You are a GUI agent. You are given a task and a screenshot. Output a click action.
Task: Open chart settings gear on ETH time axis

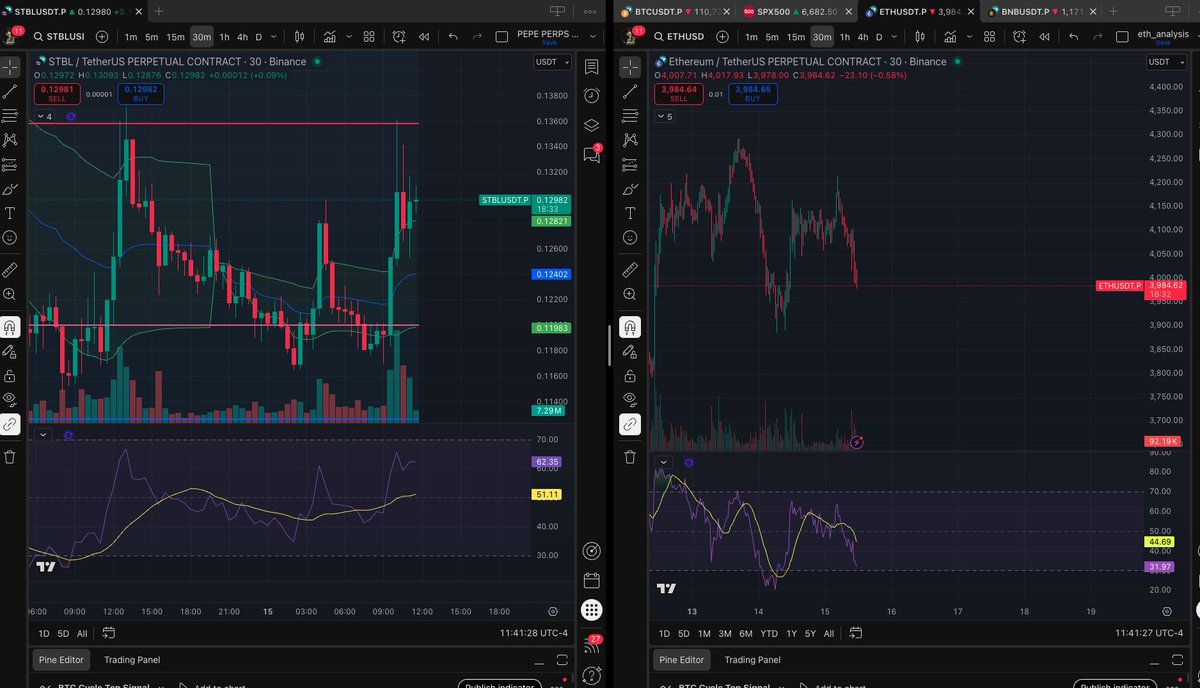tap(1166, 610)
